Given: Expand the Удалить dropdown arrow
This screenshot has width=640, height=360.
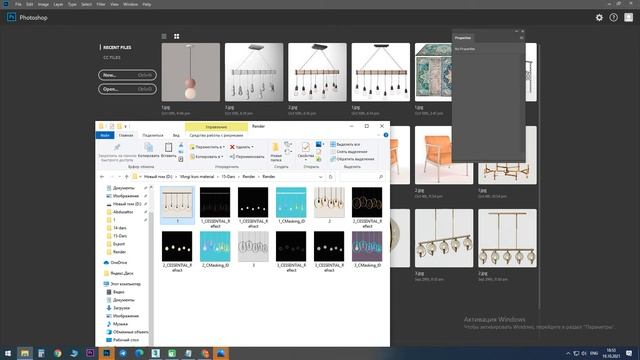Looking at the screenshot, I should point(252,147).
